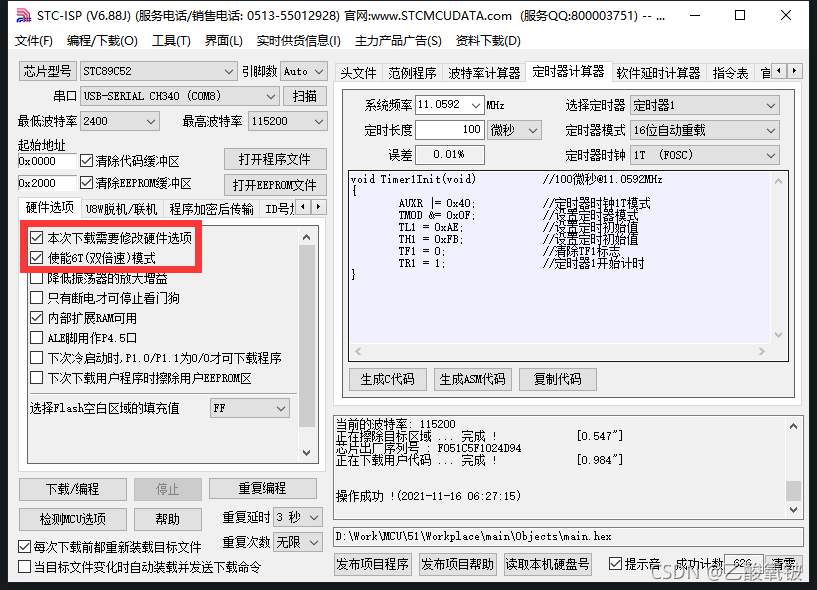Open timer length unit 微秒 dropdown
Image resolution: width=817 pixels, height=590 pixels.
(514, 130)
